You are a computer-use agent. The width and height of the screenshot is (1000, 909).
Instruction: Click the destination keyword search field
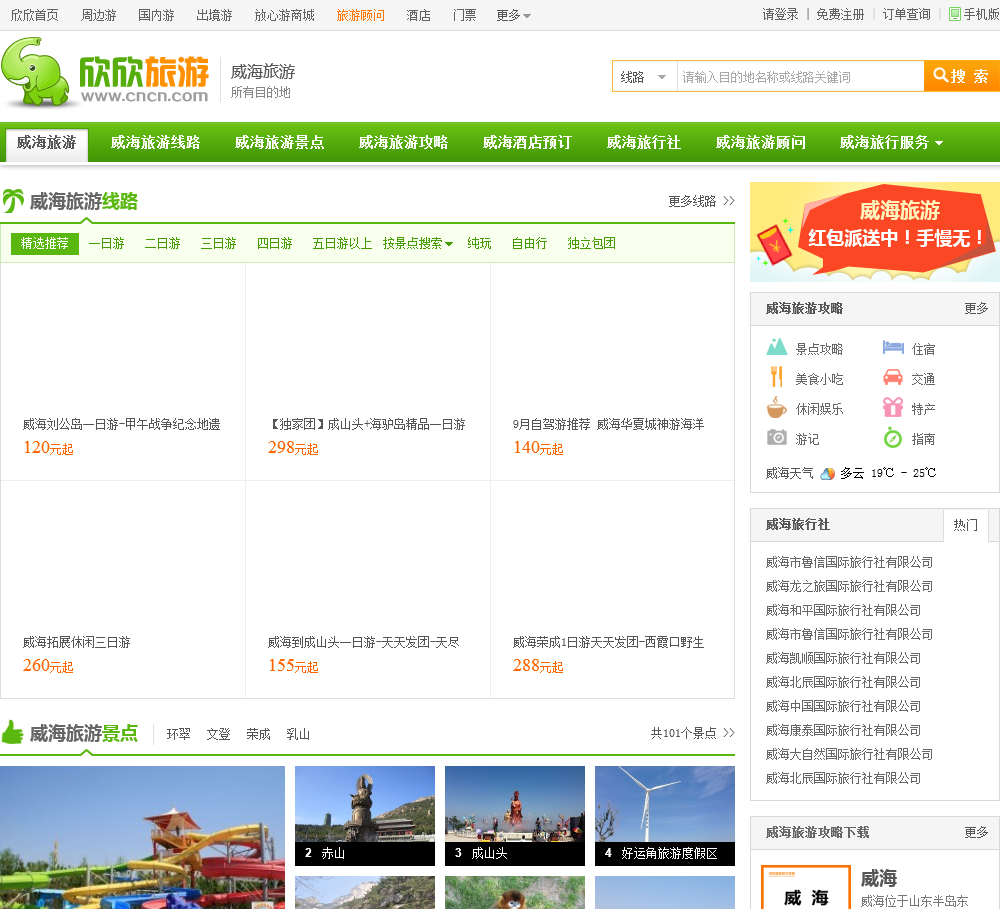pos(800,77)
